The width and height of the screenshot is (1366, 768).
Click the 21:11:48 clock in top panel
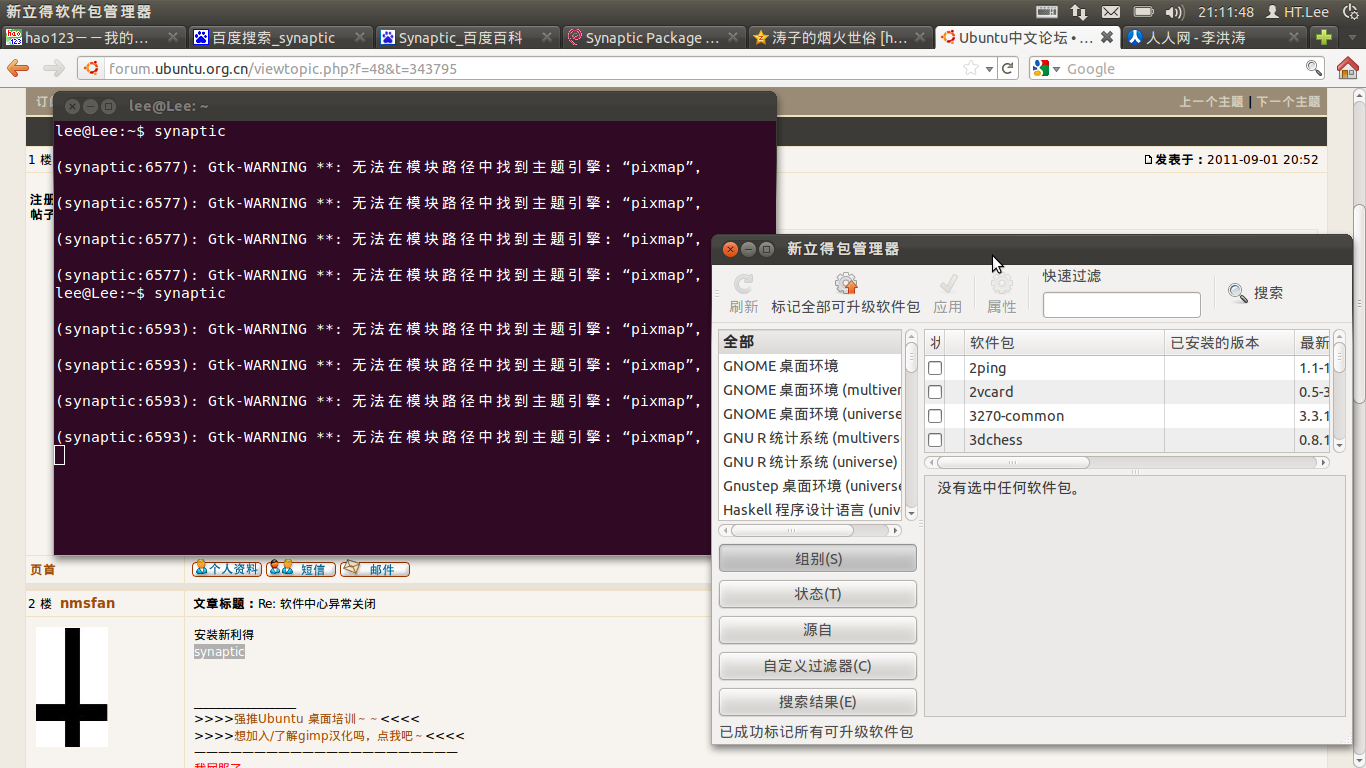tap(1226, 12)
